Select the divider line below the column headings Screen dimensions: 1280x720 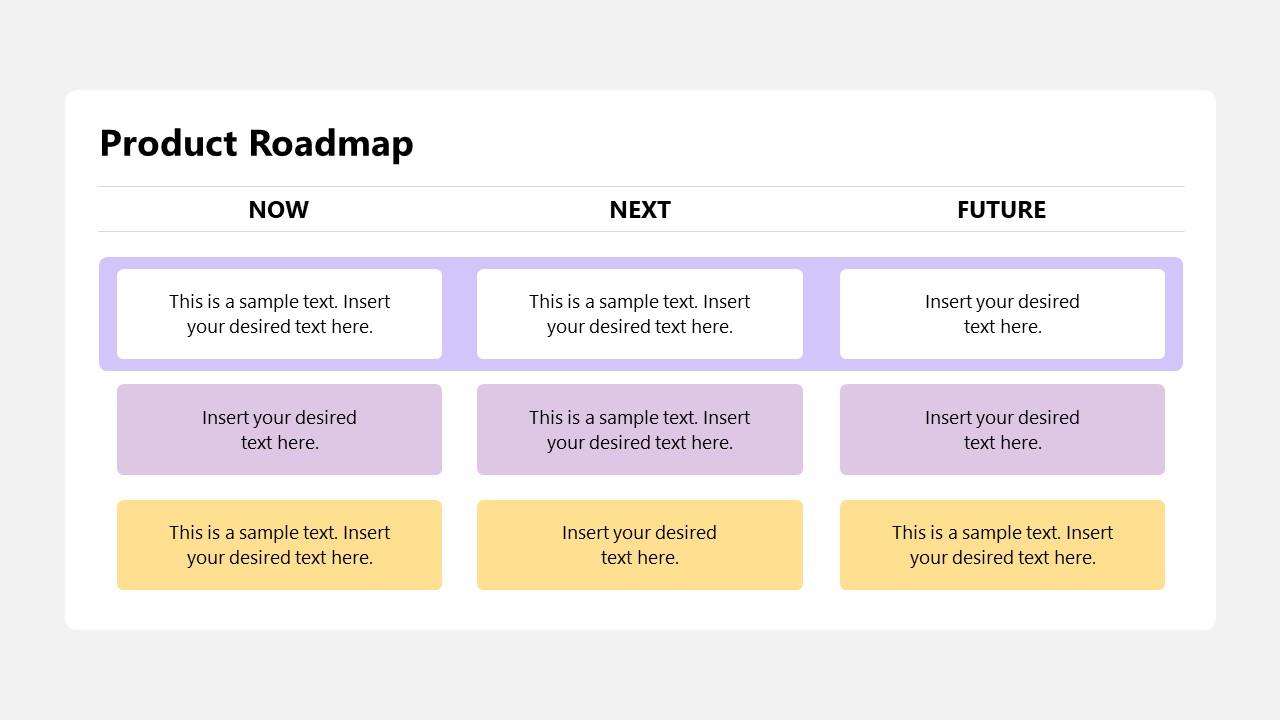point(640,232)
